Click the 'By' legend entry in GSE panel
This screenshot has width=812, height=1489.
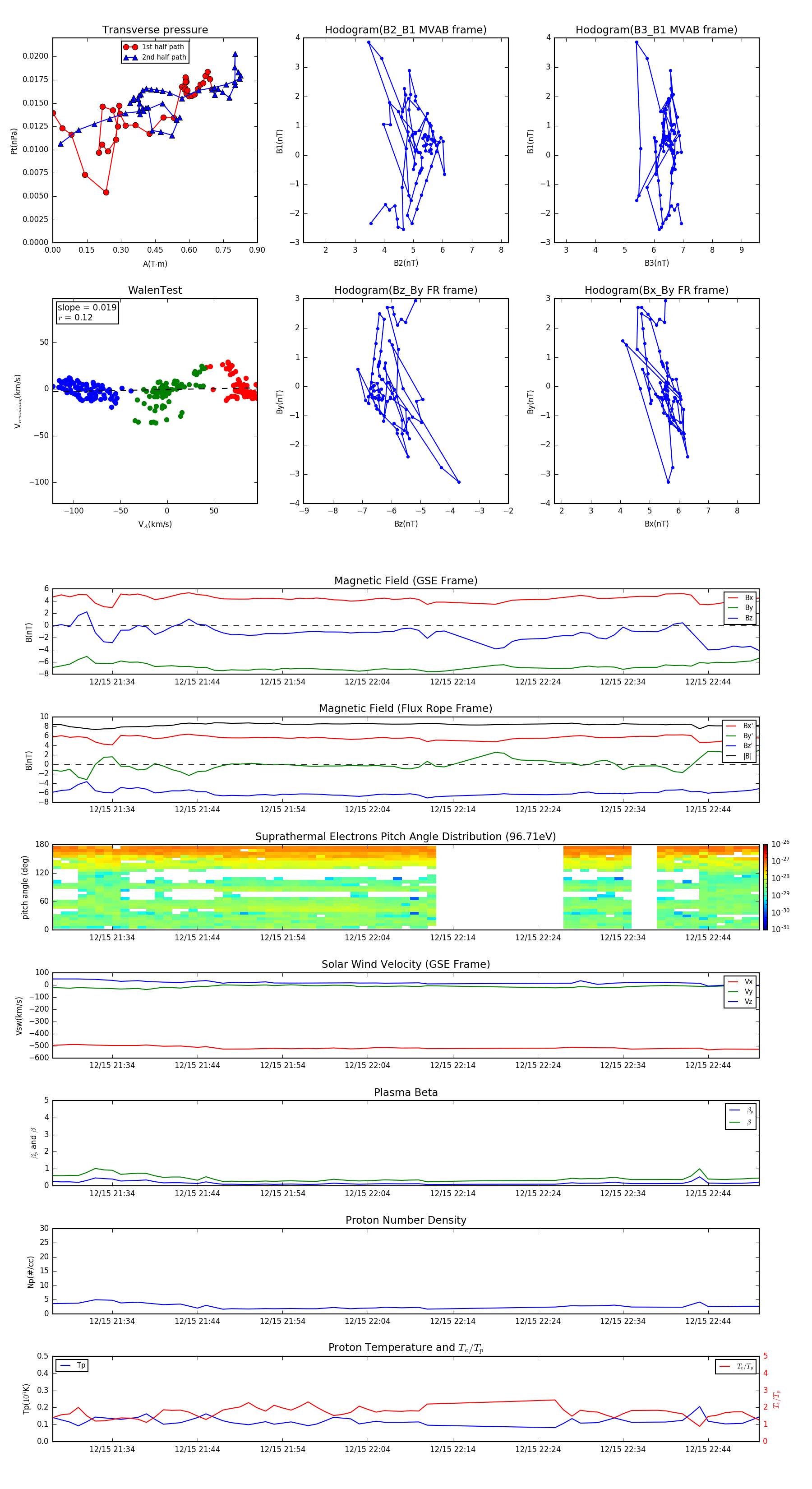740,608
